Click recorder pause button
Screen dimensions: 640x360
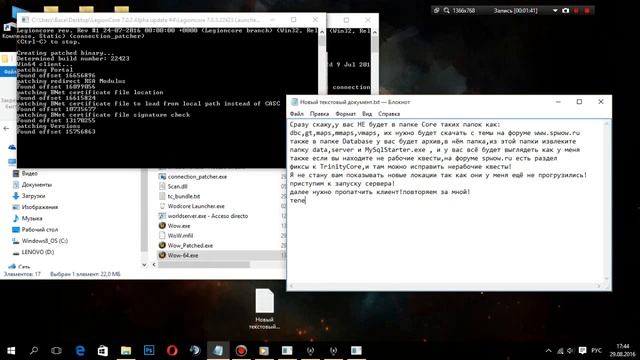click(x=576, y=11)
